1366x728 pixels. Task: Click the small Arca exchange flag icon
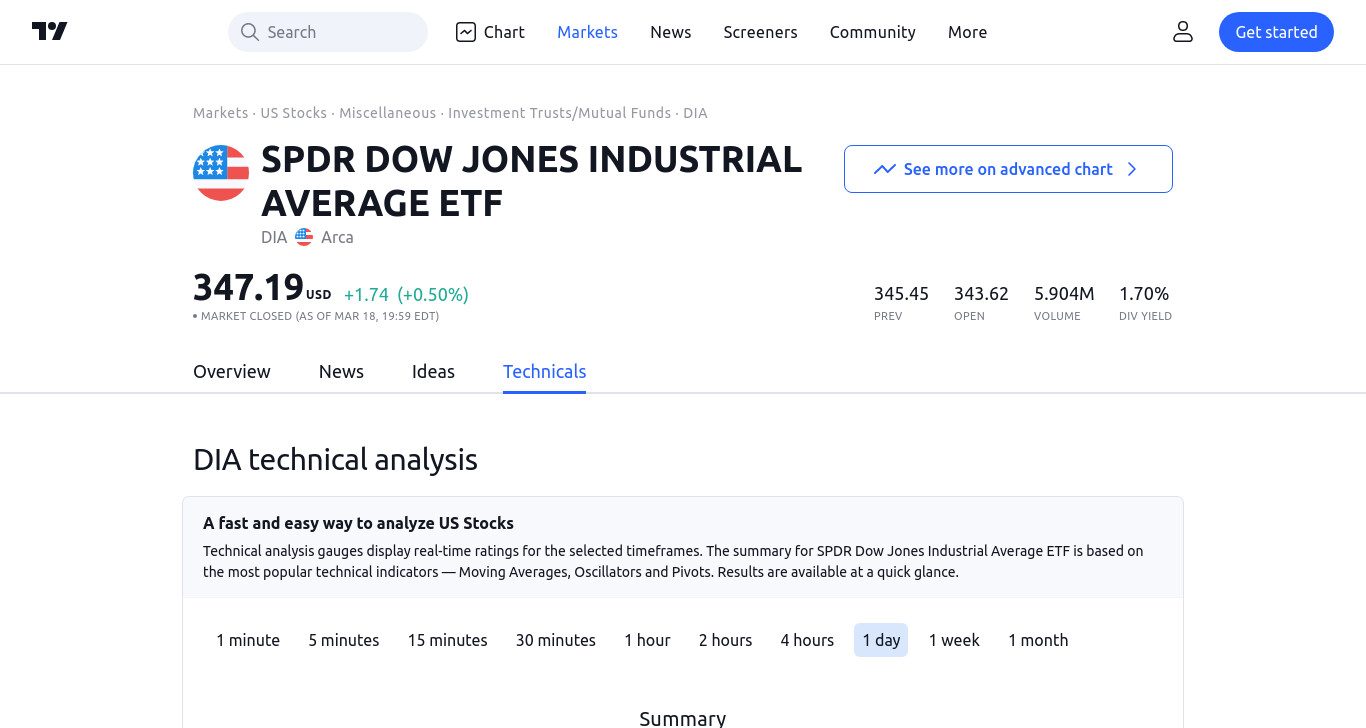pyautogui.click(x=304, y=237)
